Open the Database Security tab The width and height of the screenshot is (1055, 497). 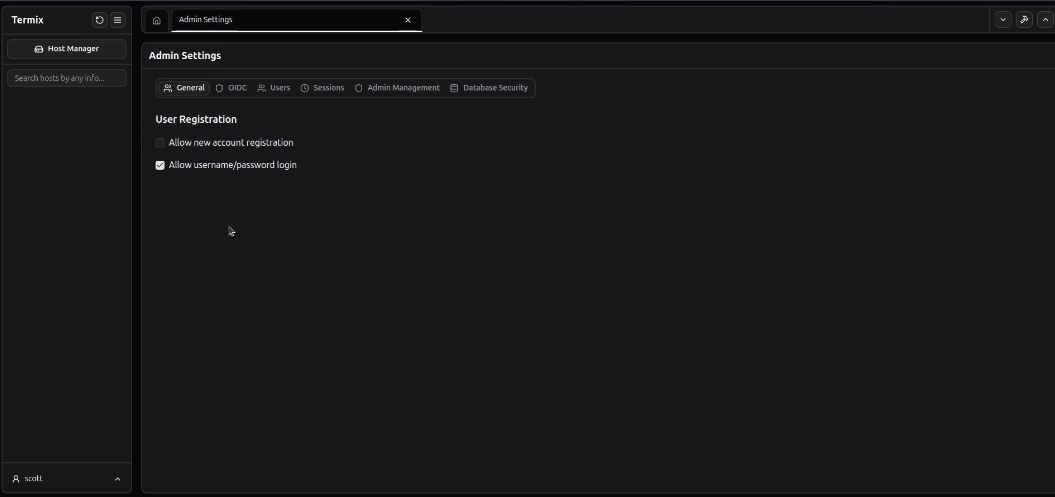pos(489,88)
